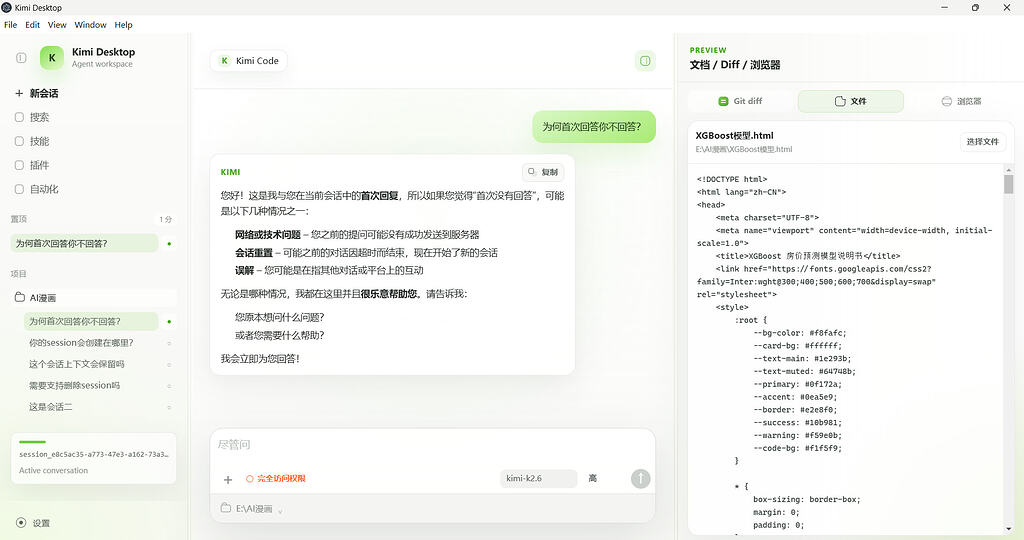Image resolution: width=1024 pixels, height=540 pixels.
Task: Click the --primary: #0f172a code line
Action: [797, 384]
